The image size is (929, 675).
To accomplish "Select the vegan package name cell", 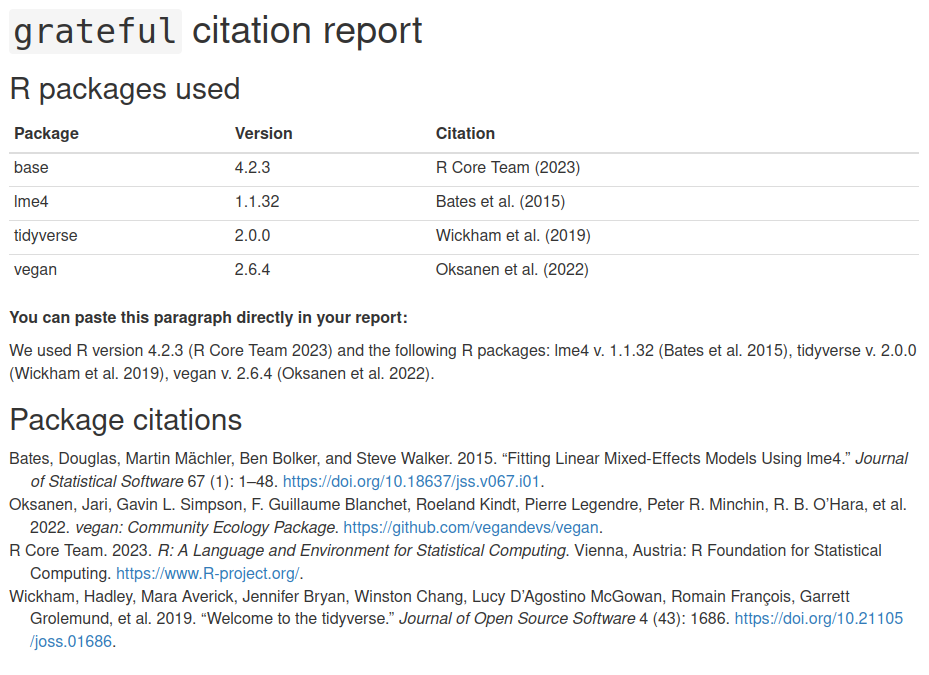I will [34, 270].
